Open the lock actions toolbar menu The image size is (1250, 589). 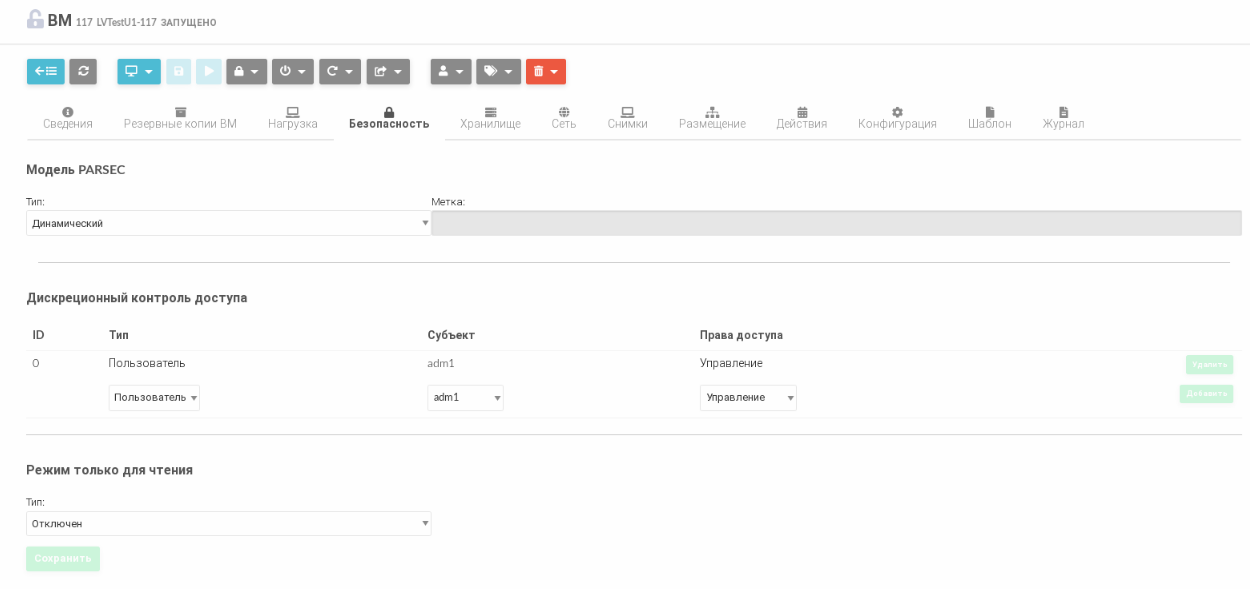click(246, 72)
